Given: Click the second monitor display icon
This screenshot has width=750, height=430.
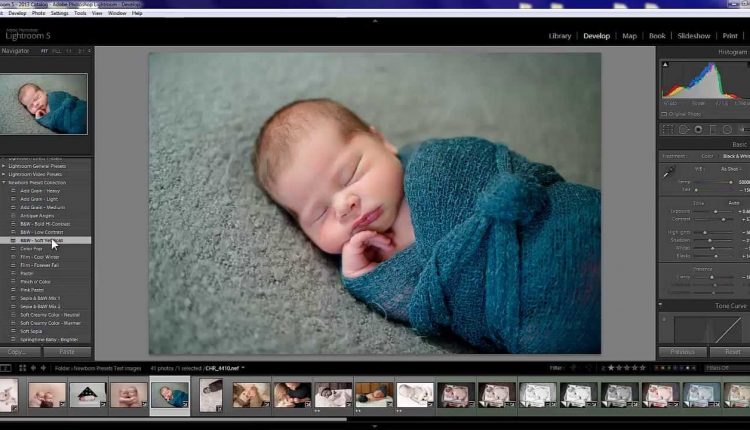Looking at the screenshot, I should [x=5, y=368].
